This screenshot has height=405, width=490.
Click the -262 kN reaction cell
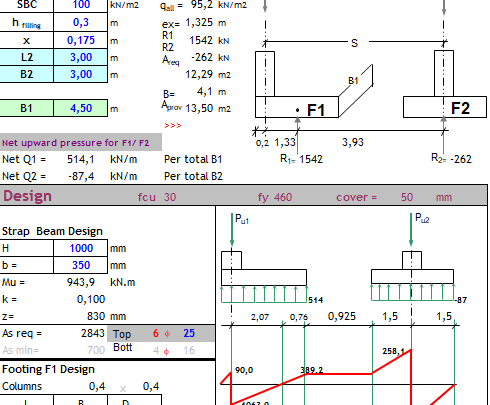[202, 57]
